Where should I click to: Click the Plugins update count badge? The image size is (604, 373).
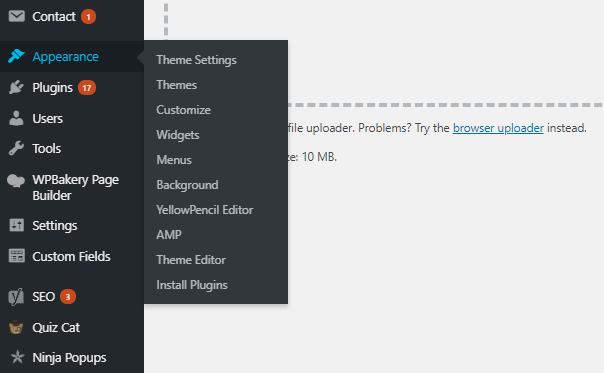pyautogui.click(x=87, y=88)
